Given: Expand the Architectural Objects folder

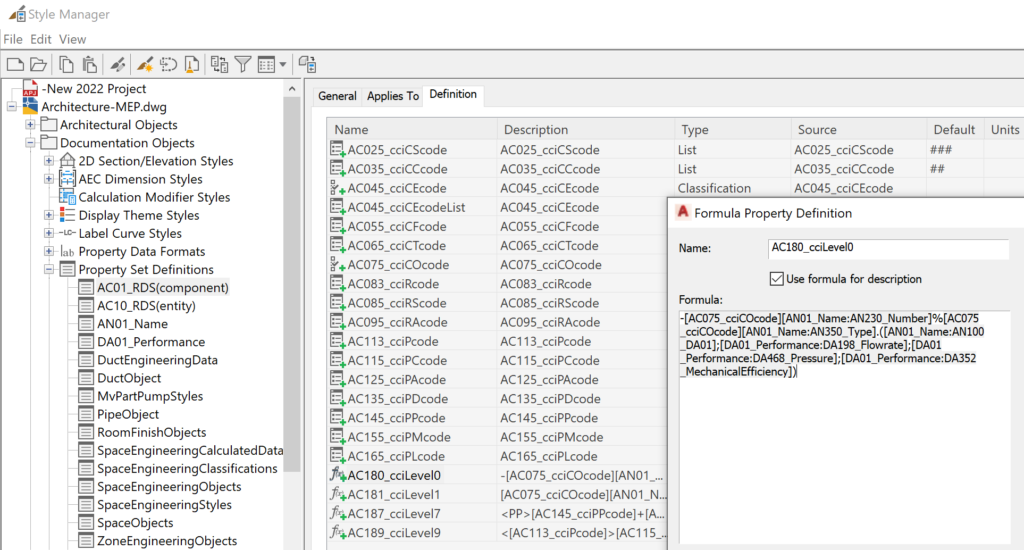Looking at the screenshot, I should click(30, 124).
